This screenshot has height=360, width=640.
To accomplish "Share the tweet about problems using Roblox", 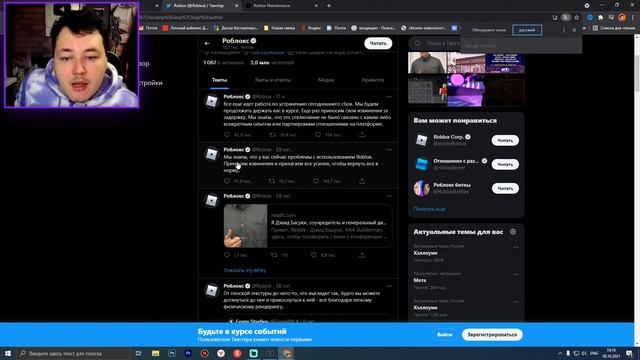I will 362,181.
